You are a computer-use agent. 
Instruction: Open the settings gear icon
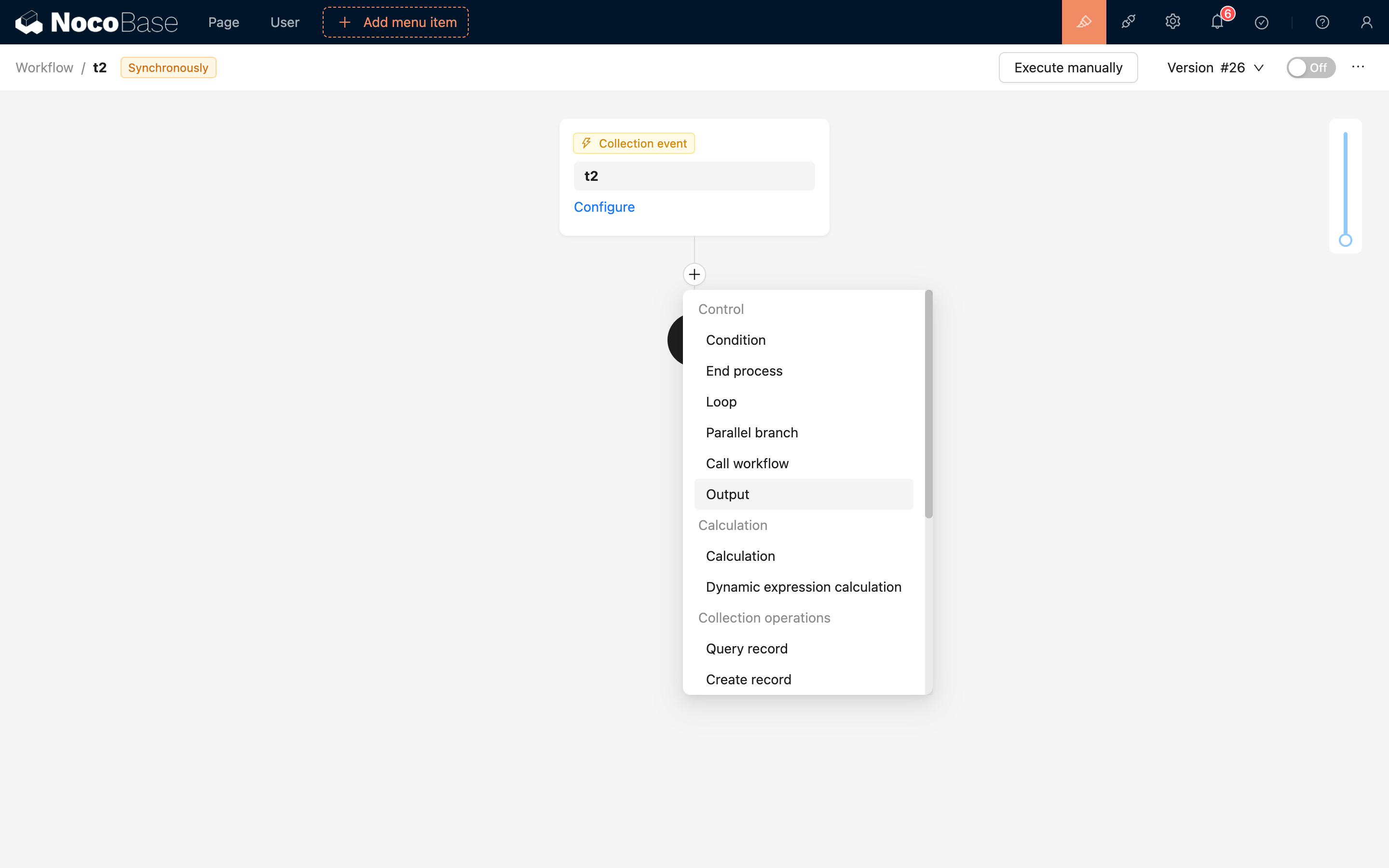coord(1172,22)
